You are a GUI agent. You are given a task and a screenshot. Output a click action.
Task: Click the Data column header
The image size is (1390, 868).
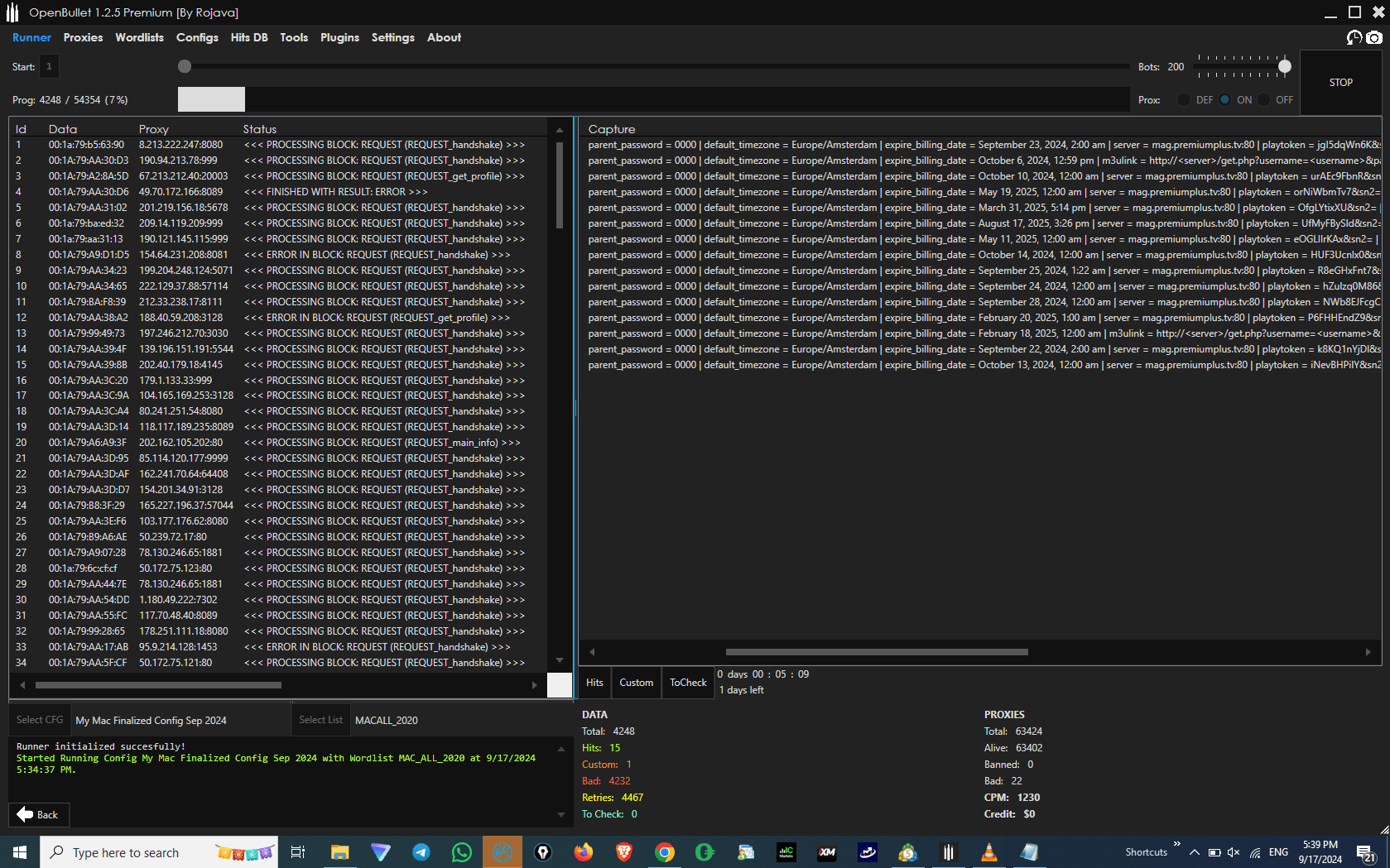coord(63,129)
